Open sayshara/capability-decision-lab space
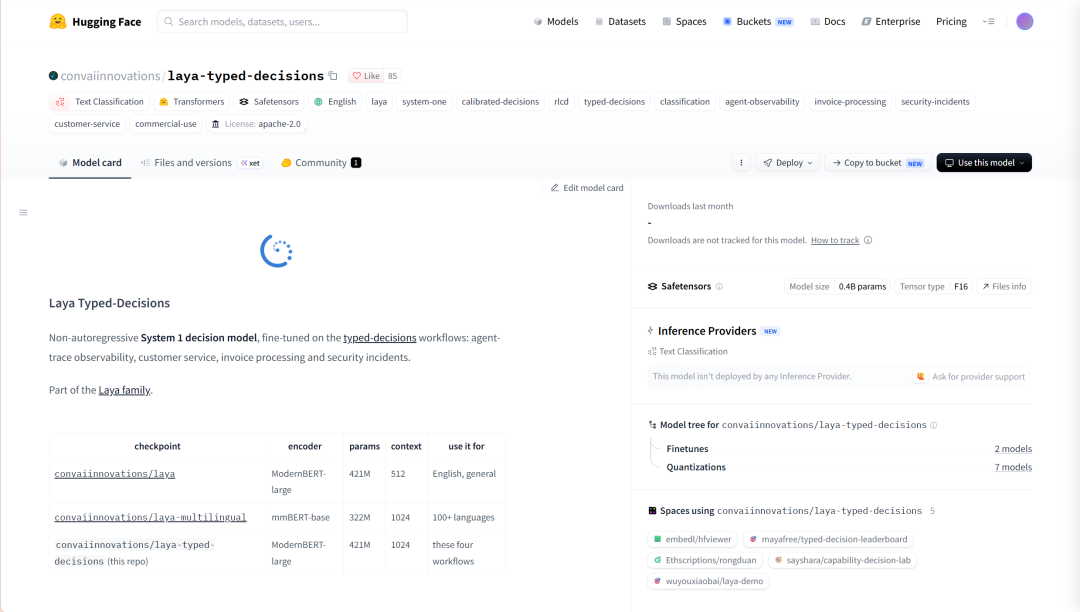Image resolution: width=1080 pixels, height=612 pixels. pyautogui.click(x=842, y=560)
